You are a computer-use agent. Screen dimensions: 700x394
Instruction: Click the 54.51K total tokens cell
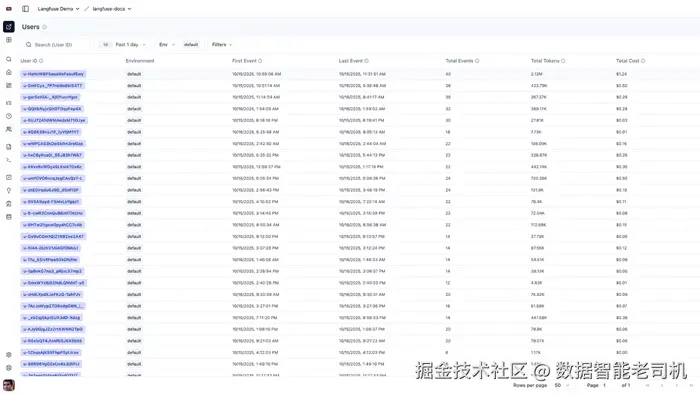click(x=537, y=260)
